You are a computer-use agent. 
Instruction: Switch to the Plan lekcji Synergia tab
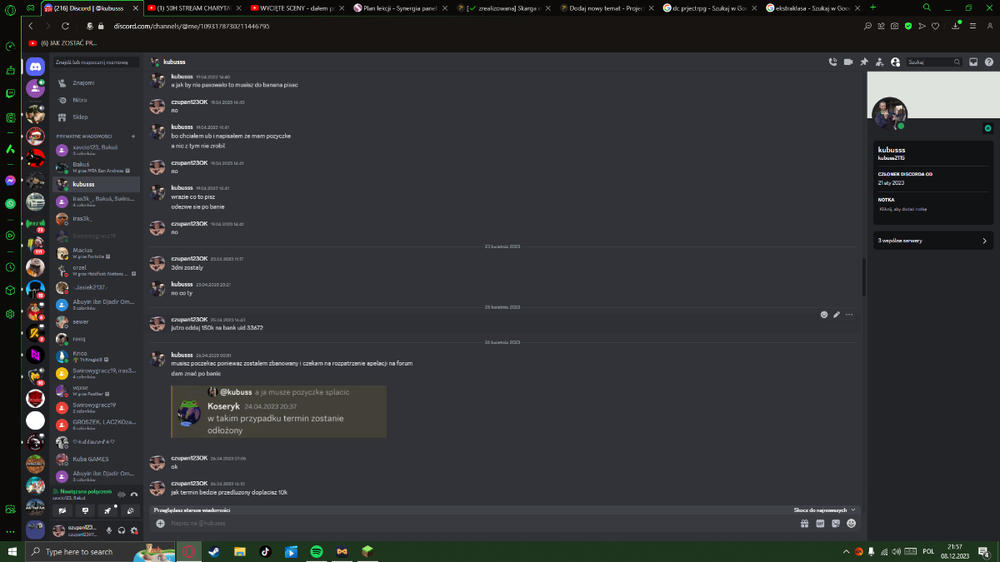(400, 8)
